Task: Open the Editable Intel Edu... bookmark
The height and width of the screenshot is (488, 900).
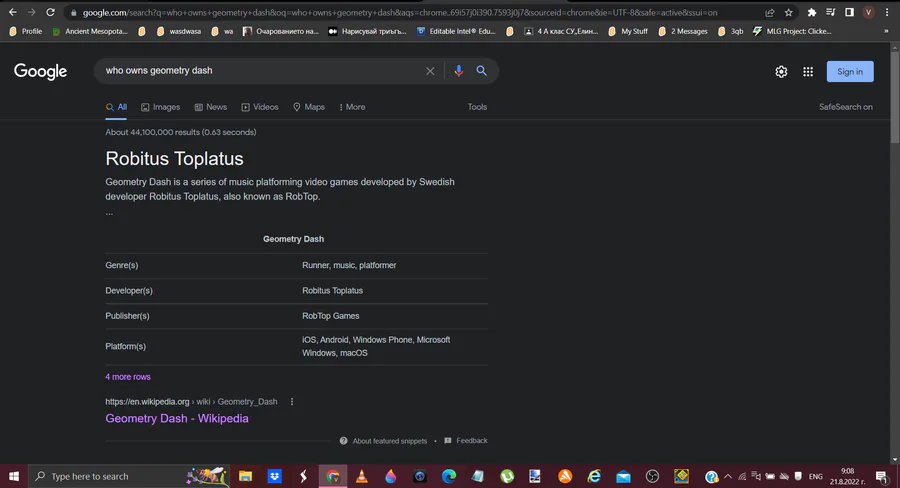Action: click(x=456, y=31)
